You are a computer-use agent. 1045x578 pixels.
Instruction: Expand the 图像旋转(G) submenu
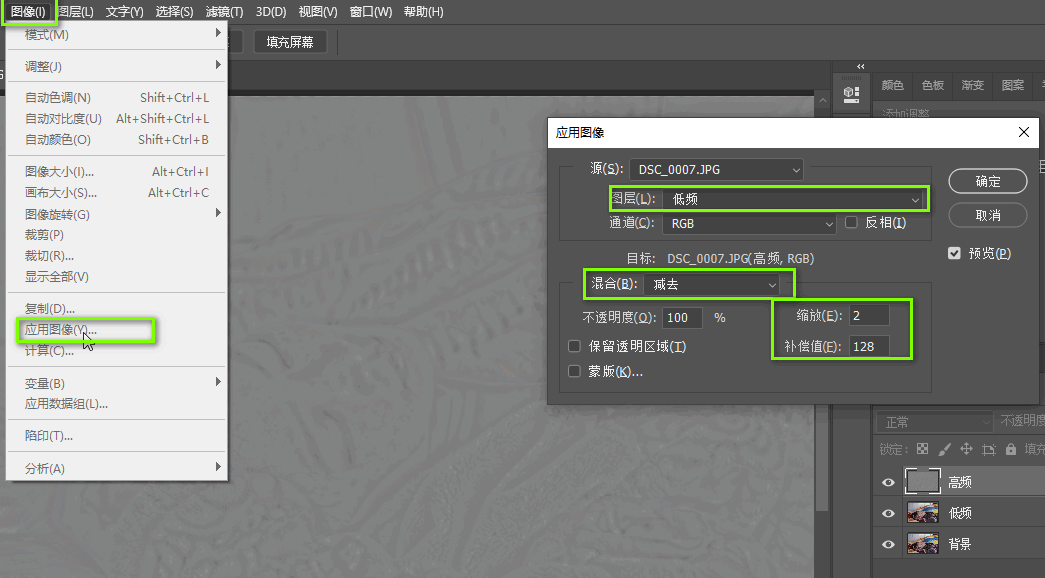tap(117, 214)
